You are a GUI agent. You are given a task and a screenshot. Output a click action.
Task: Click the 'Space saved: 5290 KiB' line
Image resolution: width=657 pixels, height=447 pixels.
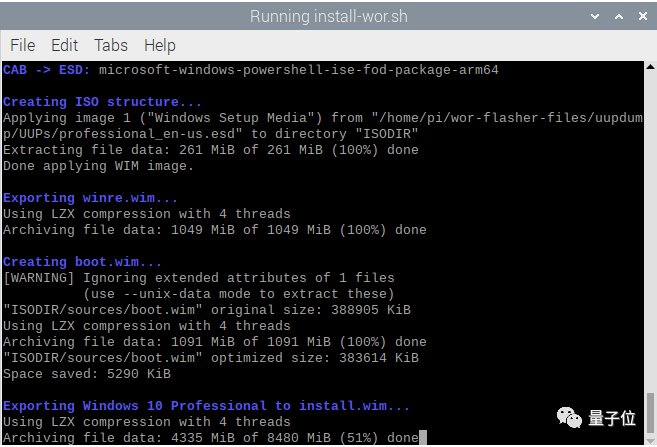point(87,374)
